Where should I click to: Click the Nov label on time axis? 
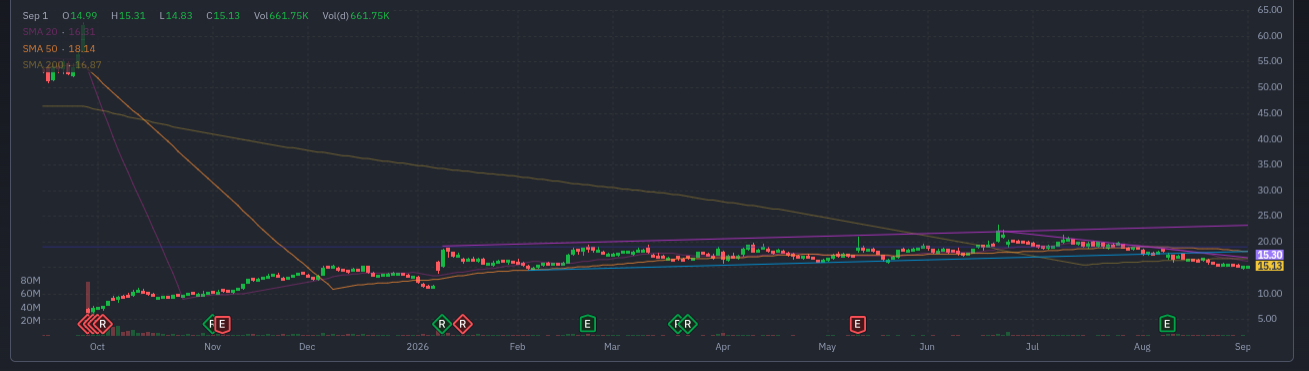(x=212, y=347)
